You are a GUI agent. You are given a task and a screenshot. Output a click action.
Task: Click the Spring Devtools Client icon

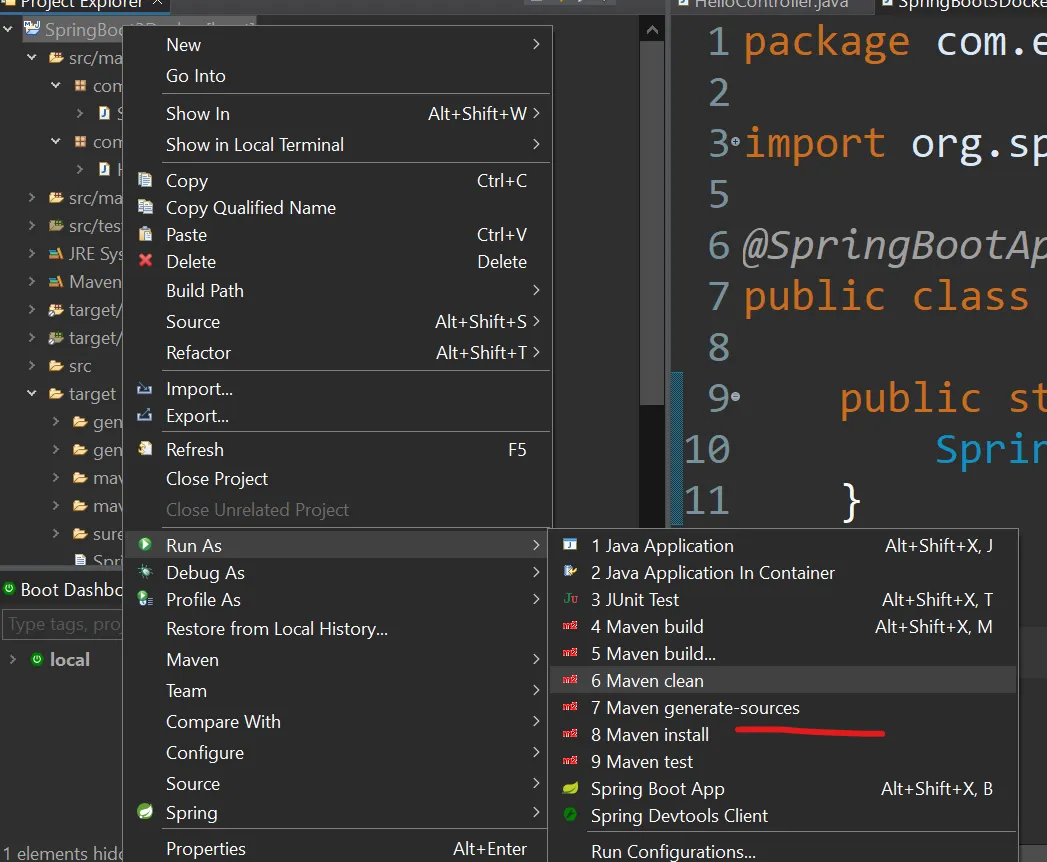[570, 815]
